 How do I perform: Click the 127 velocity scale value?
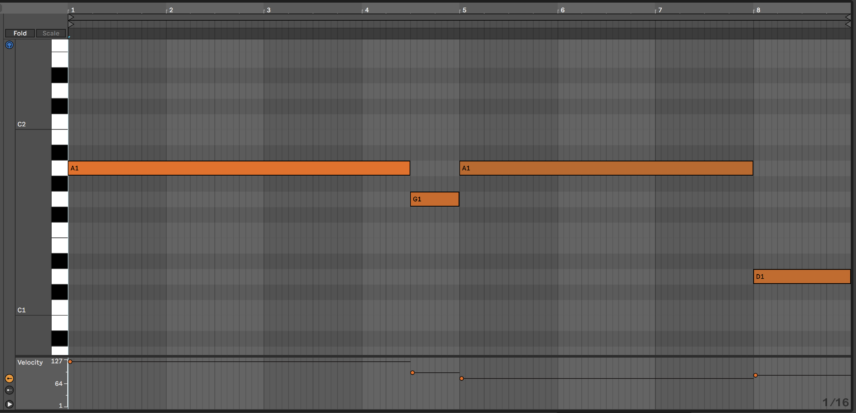(x=57, y=361)
